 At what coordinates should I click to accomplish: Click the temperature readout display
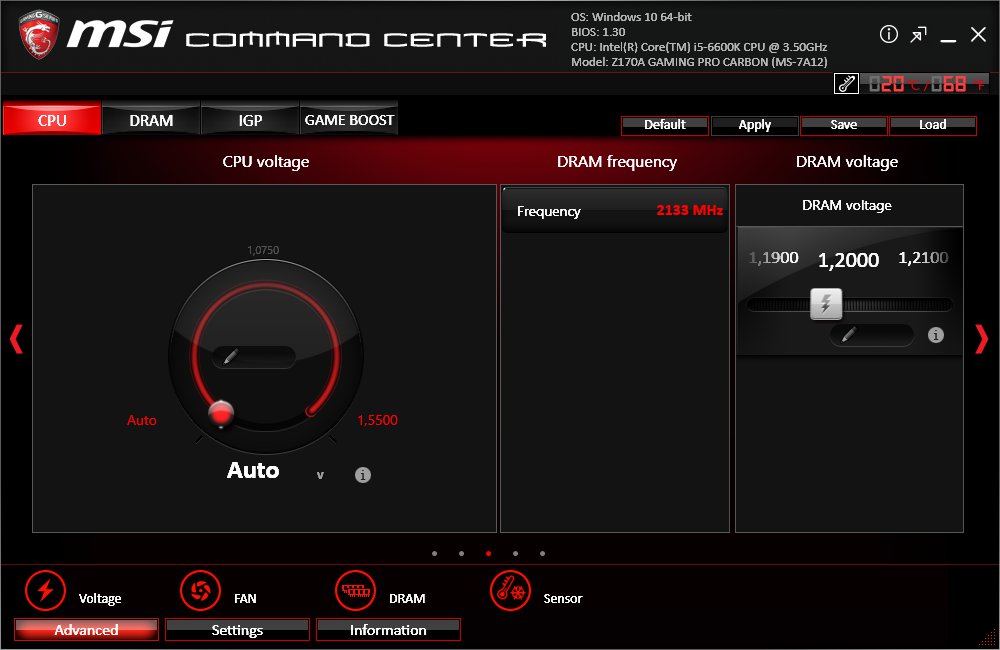point(925,84)
